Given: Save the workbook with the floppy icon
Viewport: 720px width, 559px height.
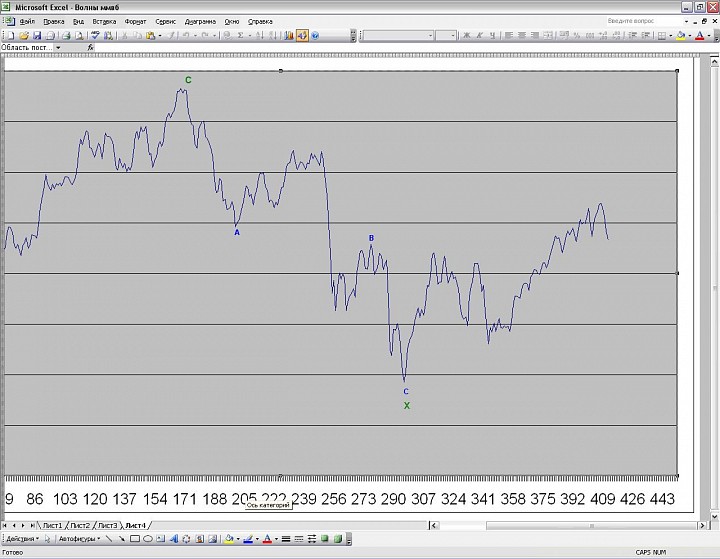Looking at the screenshot, I should pyautogui.click(x=37, y=35).
